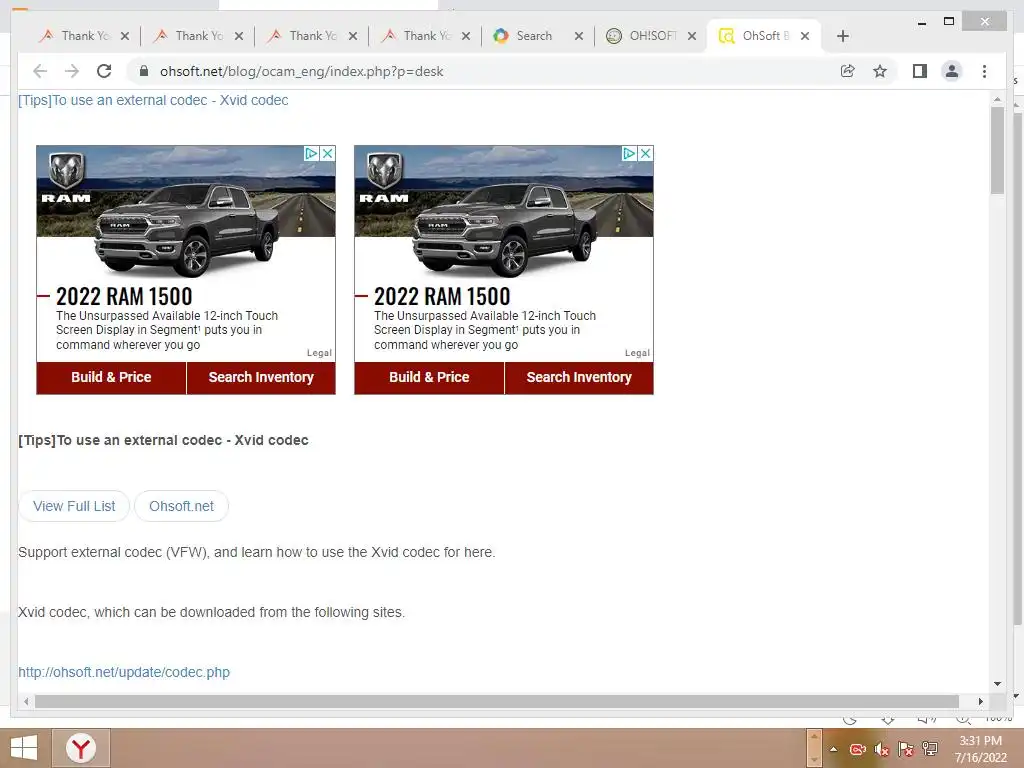Click Build & Price in right ad
The image size is (1024, 768).
[x=429, y=377]
